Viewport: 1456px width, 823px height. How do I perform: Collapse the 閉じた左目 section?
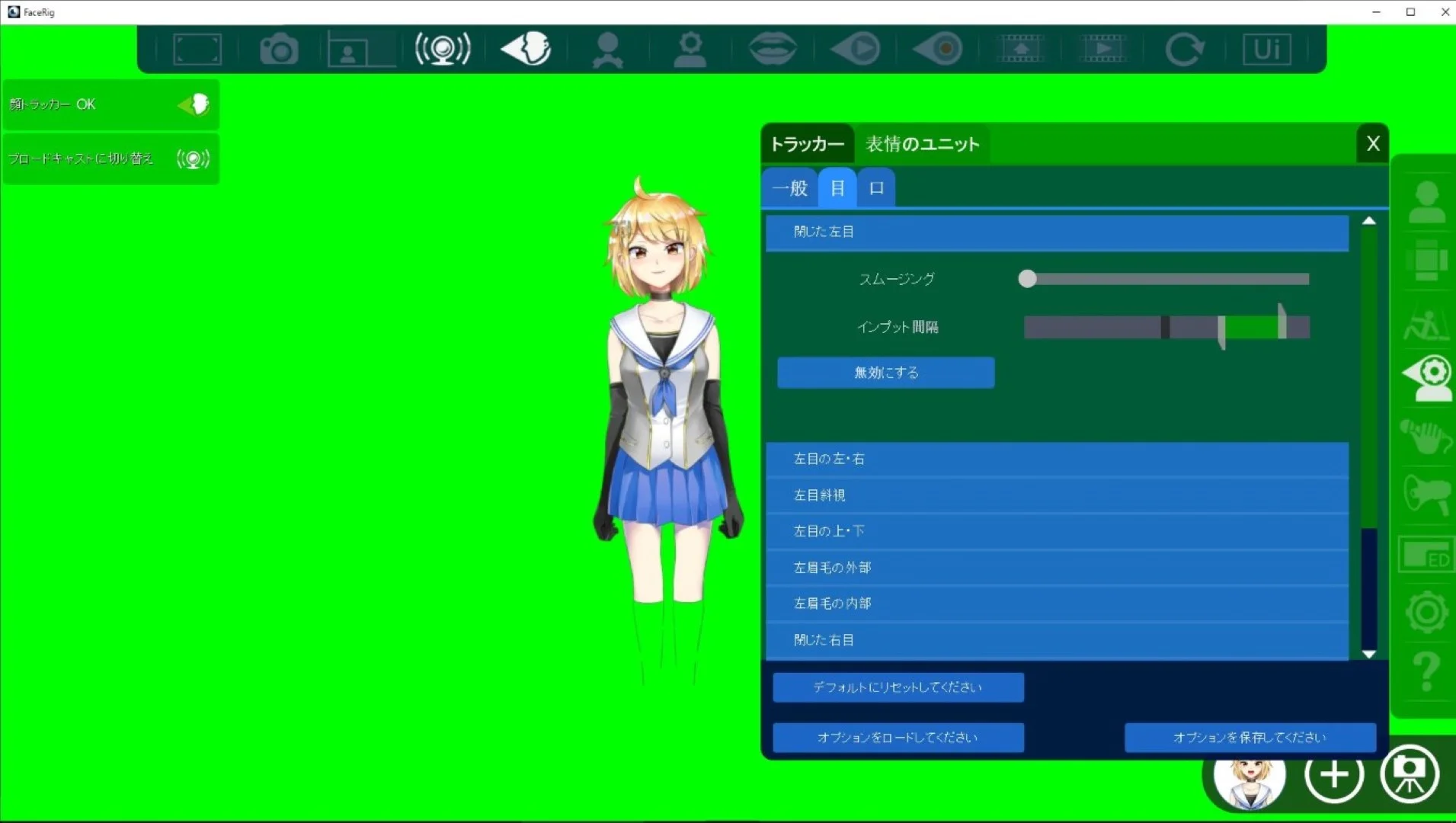tap(1059, 232)
